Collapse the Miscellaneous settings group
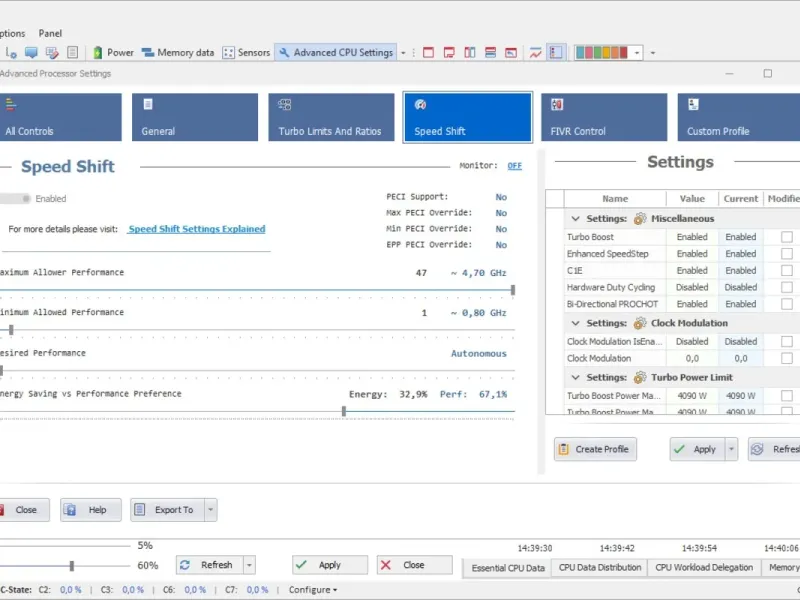 pyautogui.click(x=576, y=219)
